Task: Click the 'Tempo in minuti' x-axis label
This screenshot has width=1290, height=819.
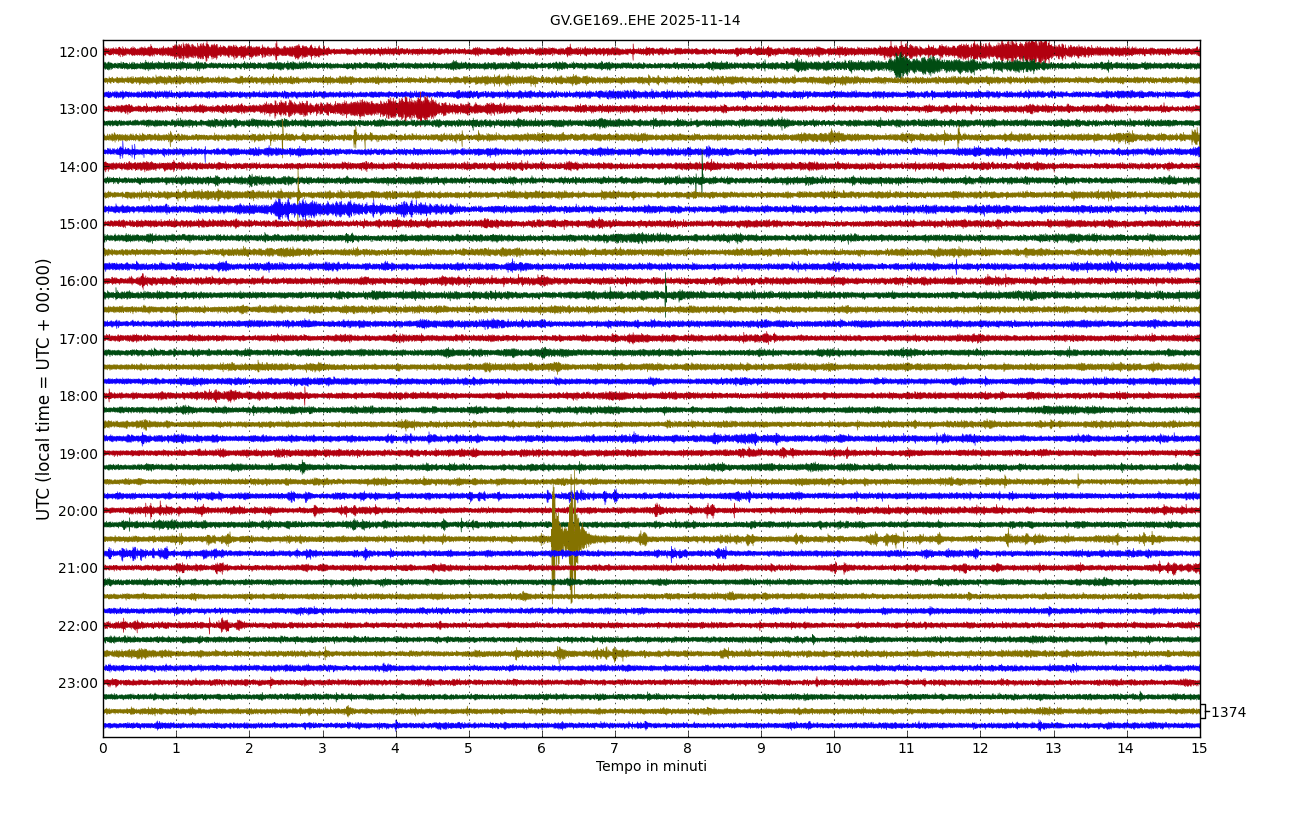Action: (x=651, y=767)
